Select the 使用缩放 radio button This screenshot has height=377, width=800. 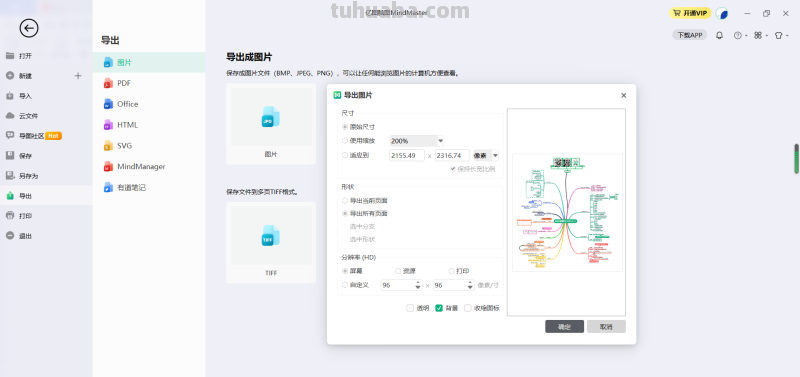(345, 140)
